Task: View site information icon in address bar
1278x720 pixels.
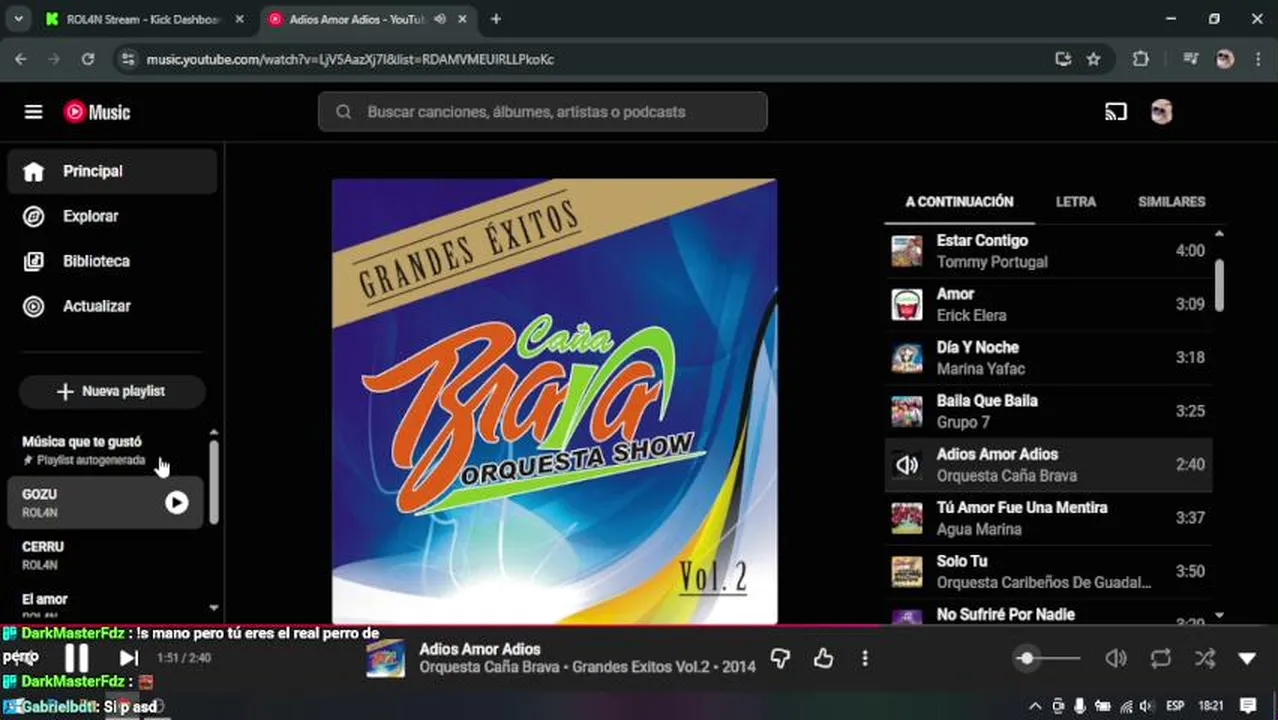Action: pos(127,59)
